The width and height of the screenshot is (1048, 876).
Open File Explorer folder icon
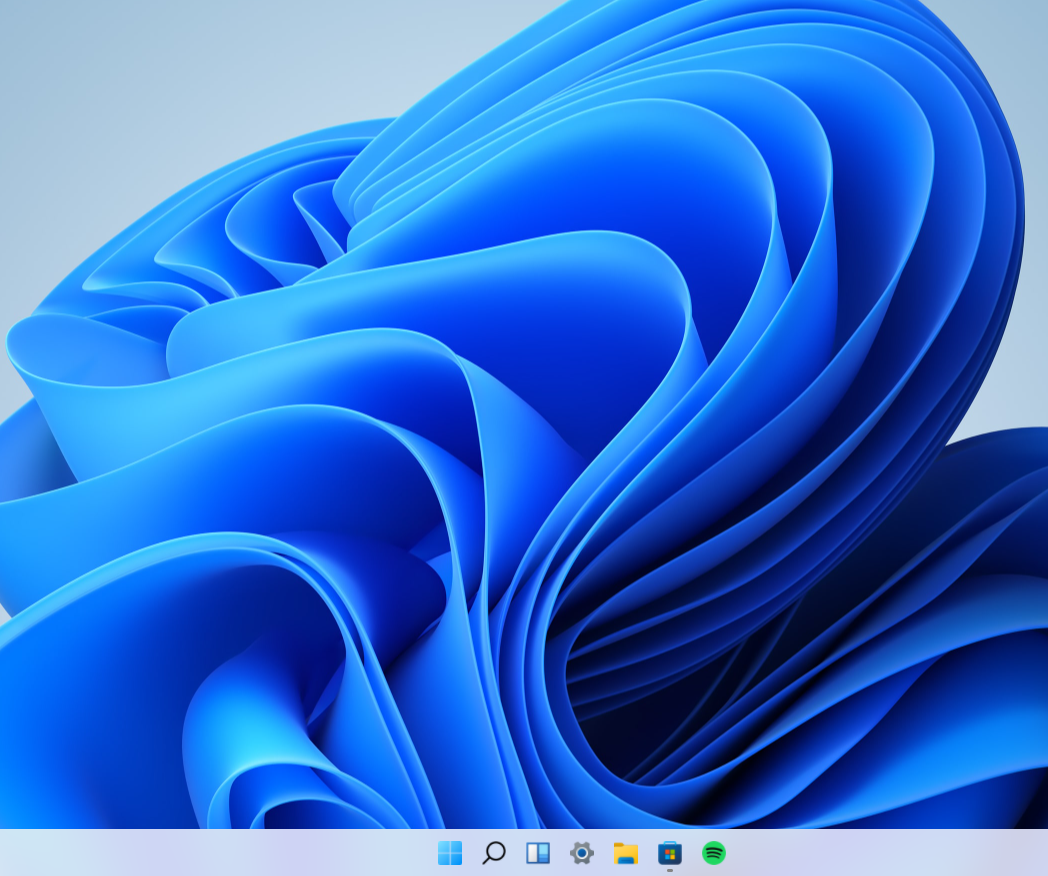click(626, 853)
